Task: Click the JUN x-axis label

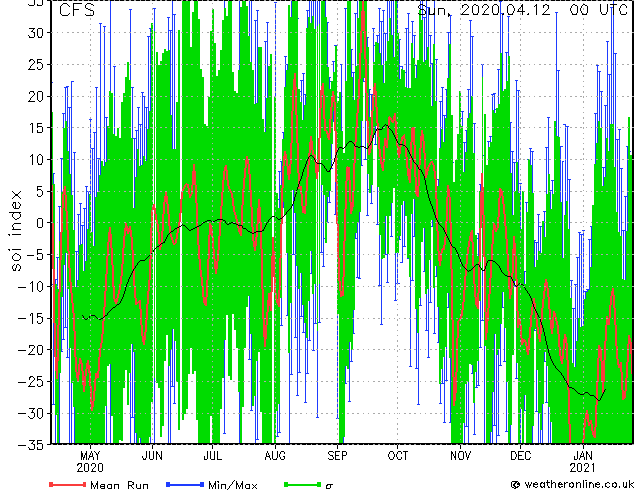Action: point(152,456)
